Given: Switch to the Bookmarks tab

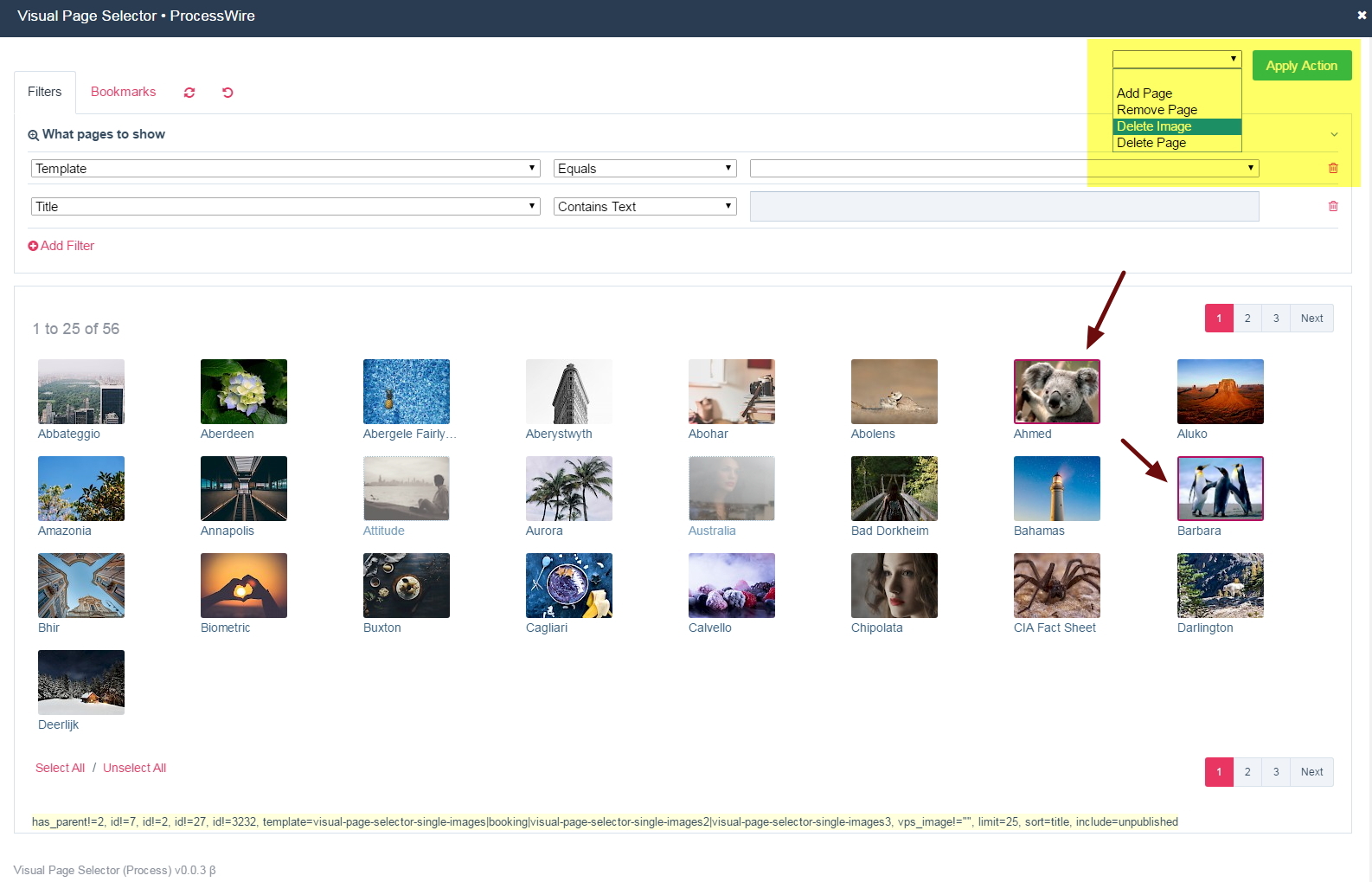Looking at the screenshot, I should [124, 92].
